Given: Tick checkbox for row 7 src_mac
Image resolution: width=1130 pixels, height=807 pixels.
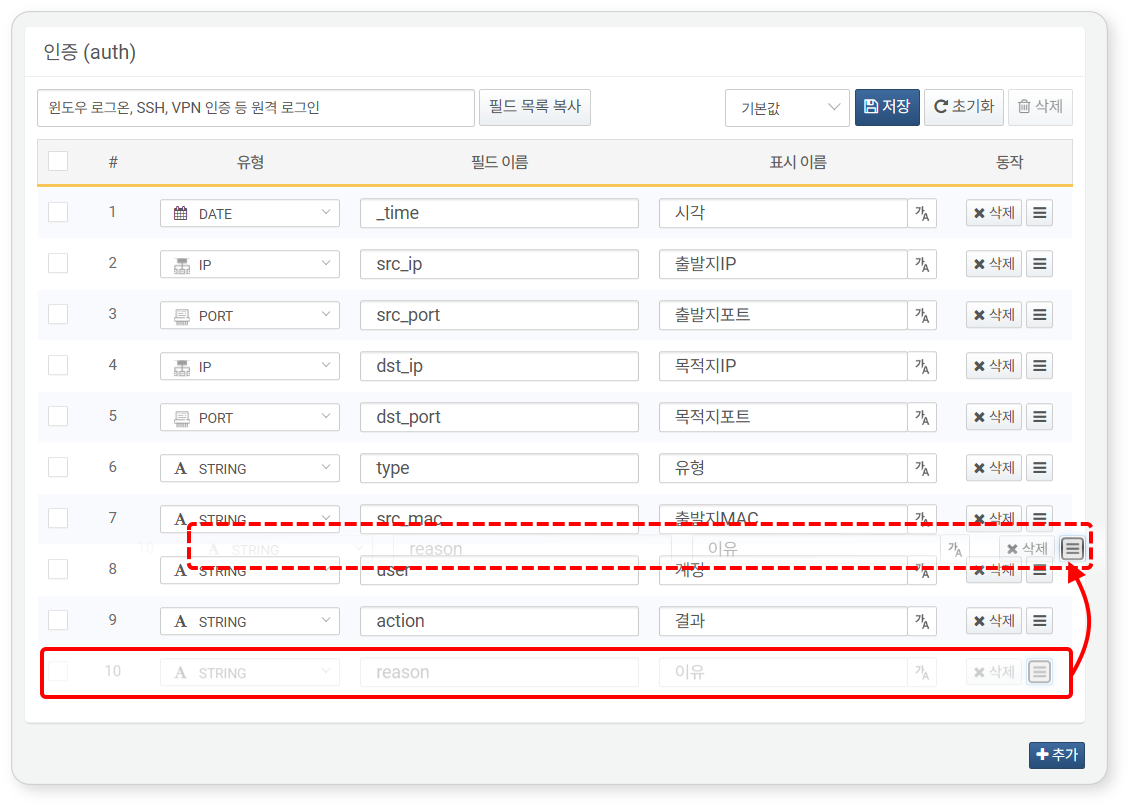Looking at the screenshot, I should pyautogui.click(x=58, y=518).
